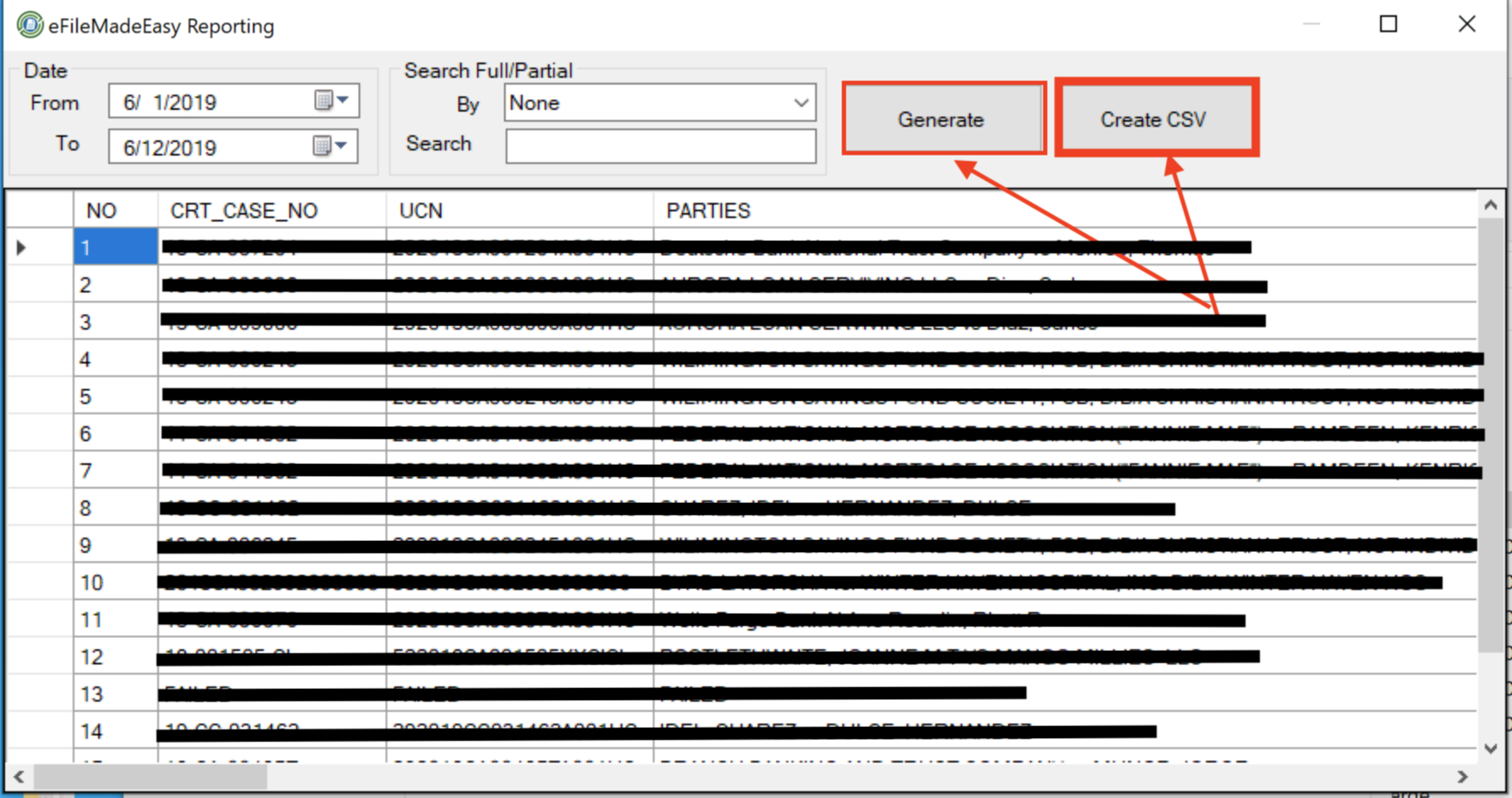Click the horizontal scrollbar thumb
The image size is (1512, 798).
point(151,776)
